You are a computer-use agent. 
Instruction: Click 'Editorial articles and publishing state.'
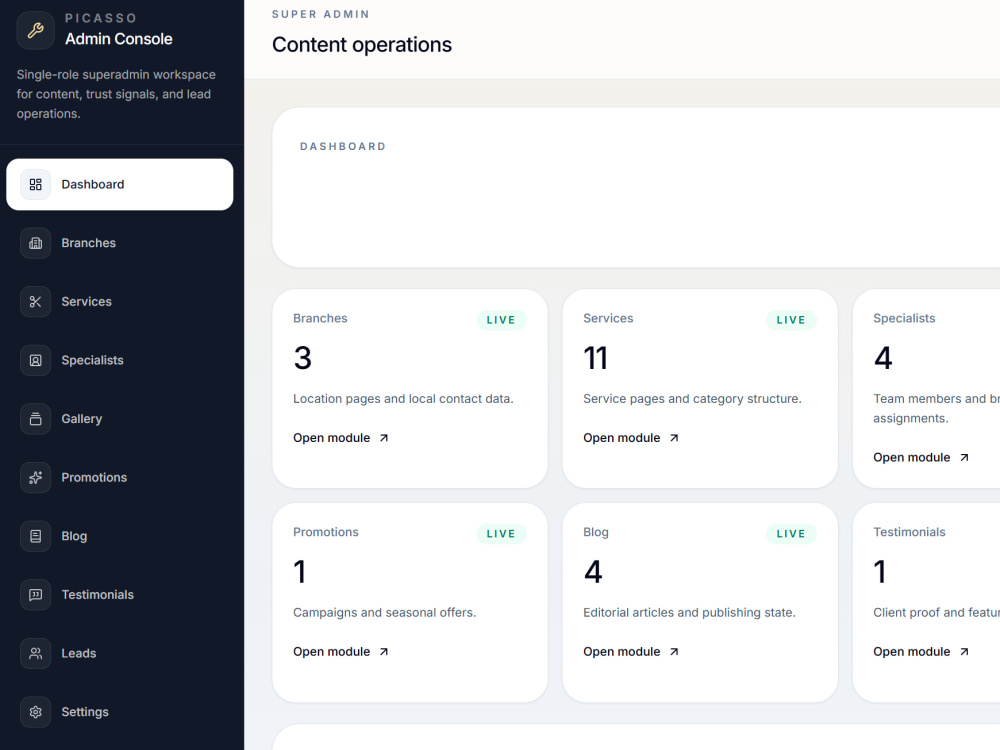pos(689,612)
